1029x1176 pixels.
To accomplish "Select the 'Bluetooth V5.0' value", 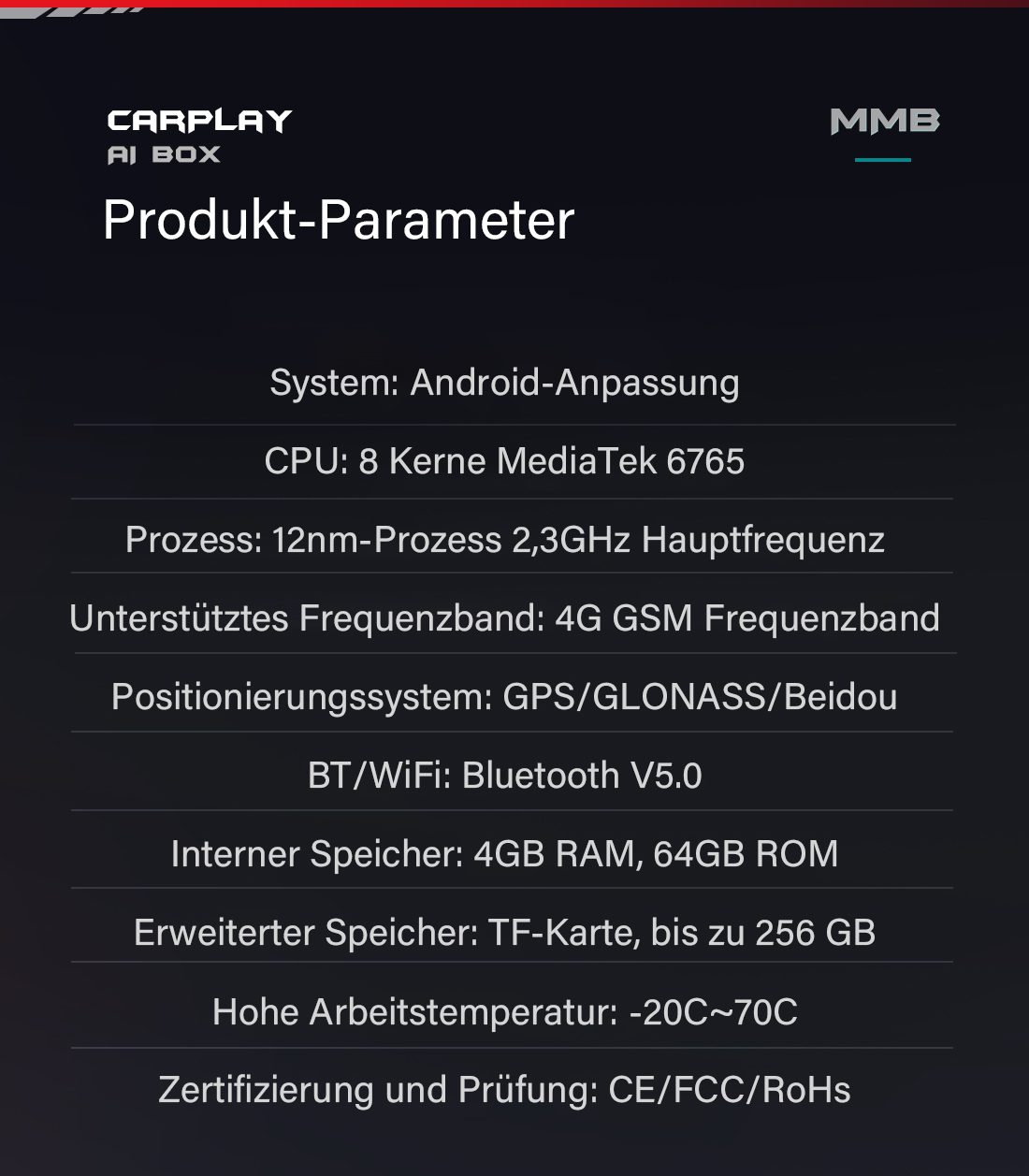I will 582,776.
